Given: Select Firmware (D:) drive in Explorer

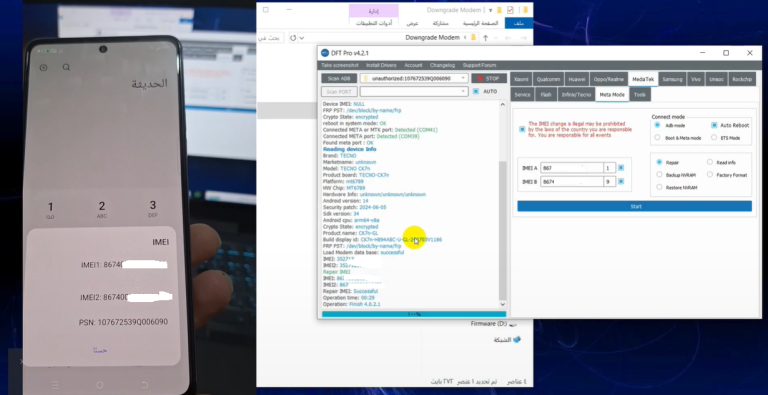Looking at the screenshot, I should pos(494,323).
